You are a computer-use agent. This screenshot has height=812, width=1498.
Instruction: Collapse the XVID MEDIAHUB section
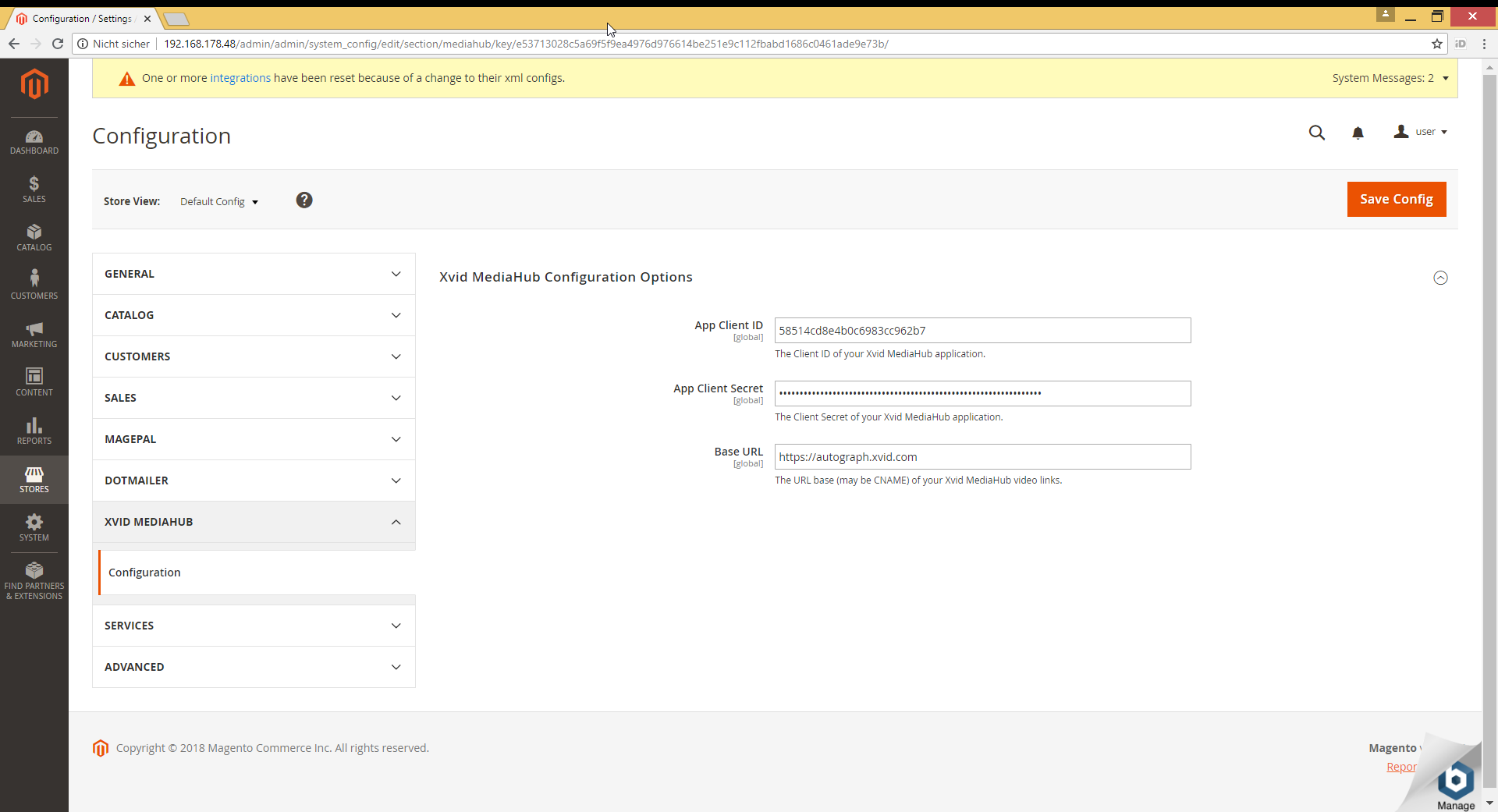(254, 522)
